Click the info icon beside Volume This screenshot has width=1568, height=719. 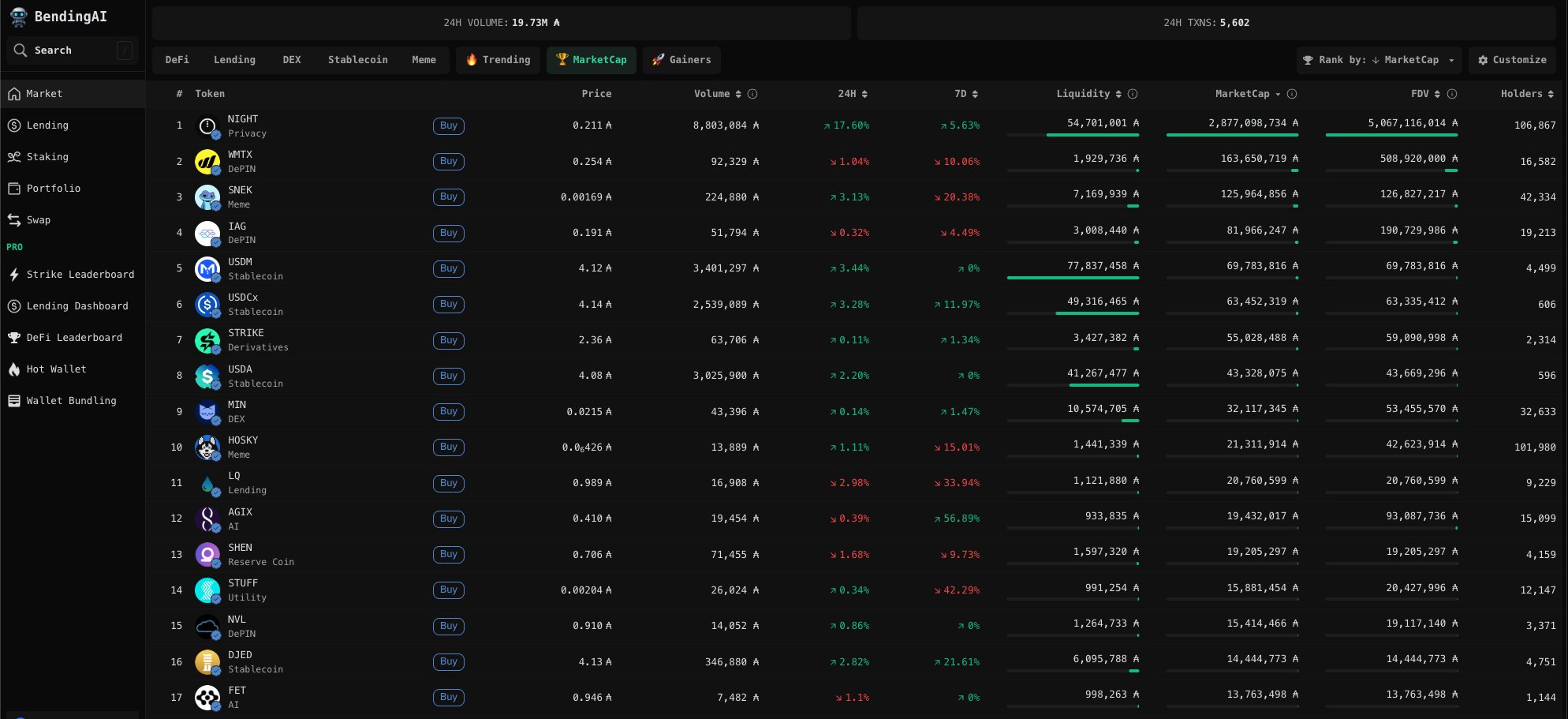click(752, 94)
